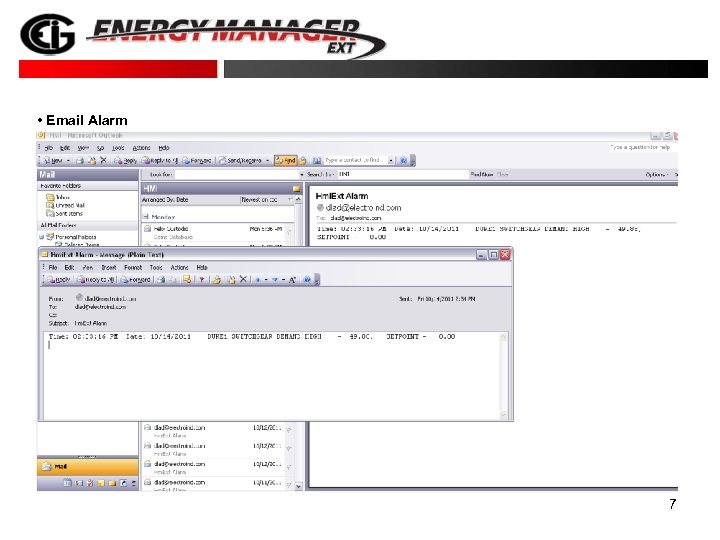The height and width of the screenshot is (540, 720).
Task: Click the New mail toolbar button
Action: (x=54, y=161)
